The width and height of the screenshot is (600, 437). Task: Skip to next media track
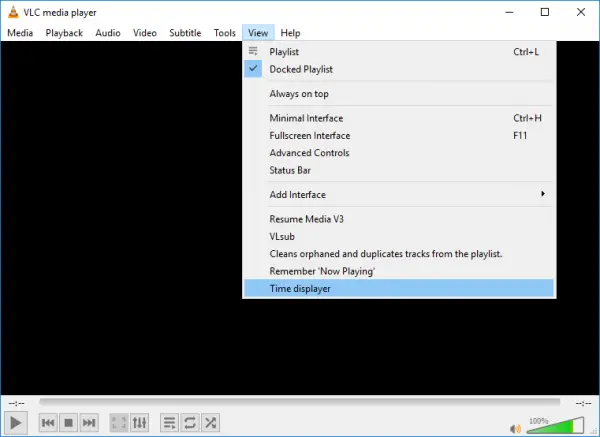[89, 423]
